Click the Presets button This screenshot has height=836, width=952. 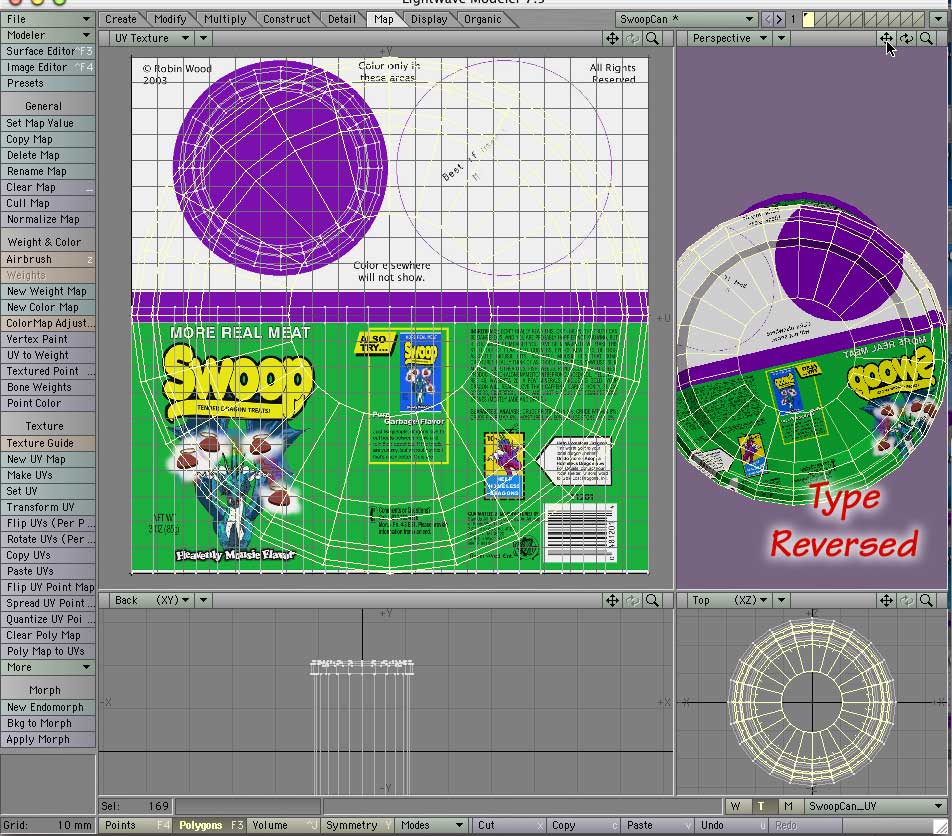tap(48, 83)
